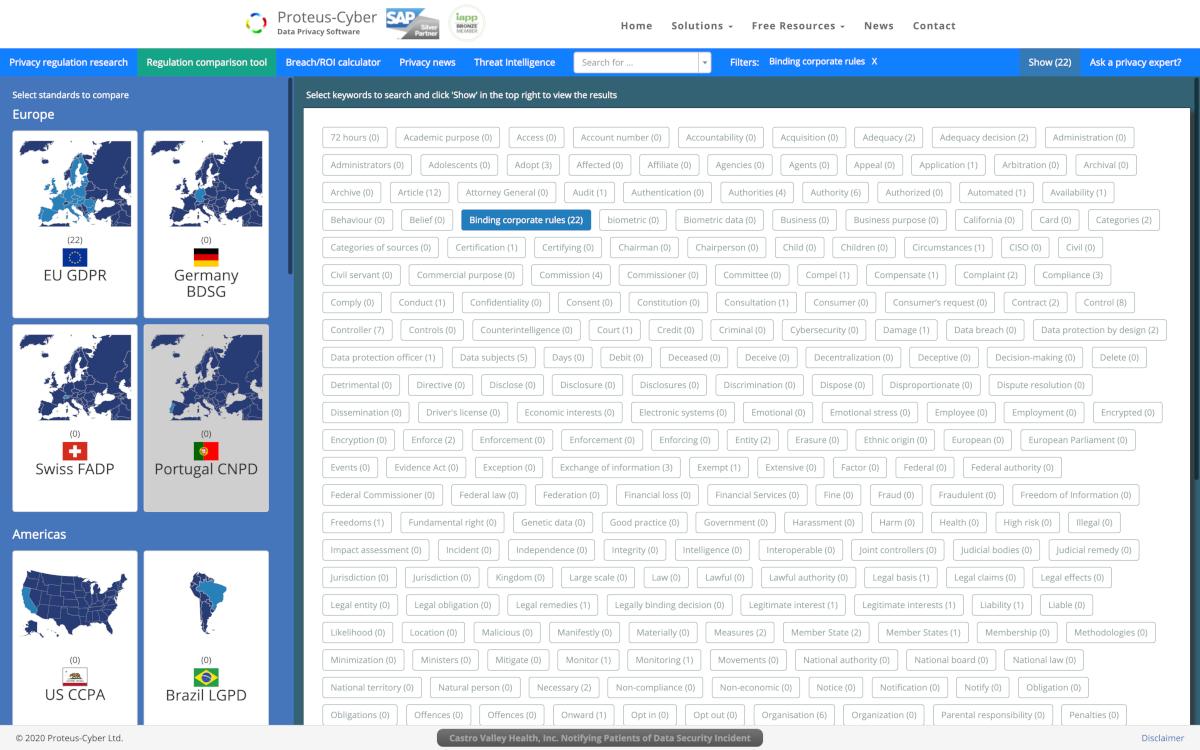Screen dimensions: 1200x750
Task: Open the Disclaimer link in footer
Action: (1162, 738)
